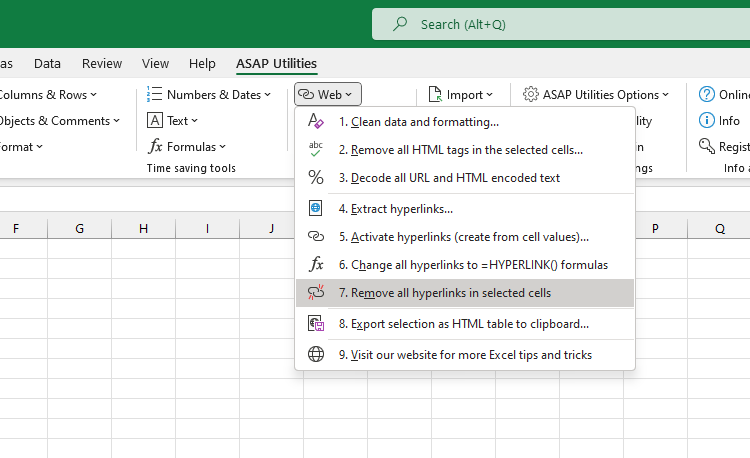Select column G header
750x458 pixels.
coord(79,229)
